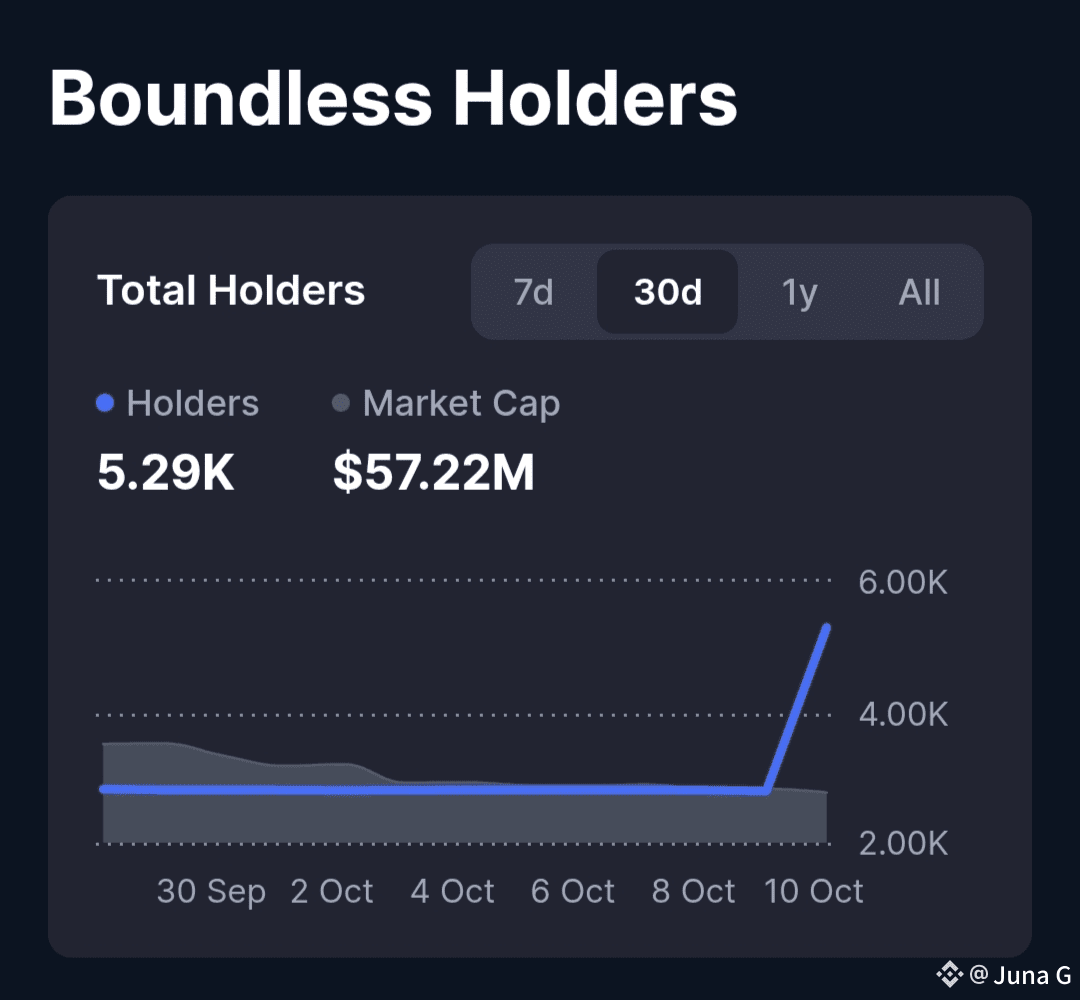Show the All time range
Viewport: 1080px width, 1000px height.
[919, 292]
